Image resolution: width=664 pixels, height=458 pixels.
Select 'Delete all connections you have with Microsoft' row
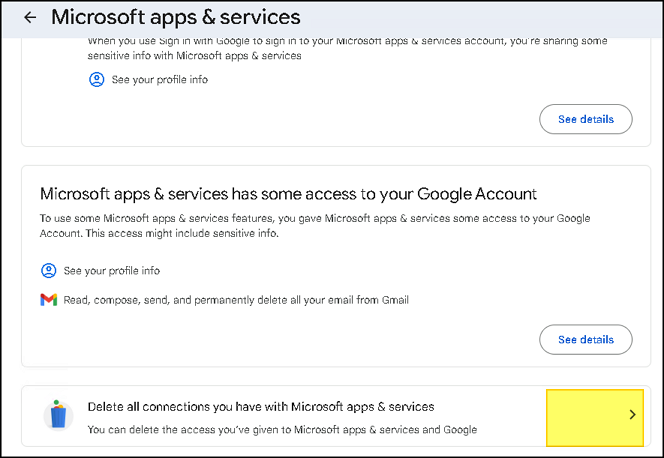[336, 416]
